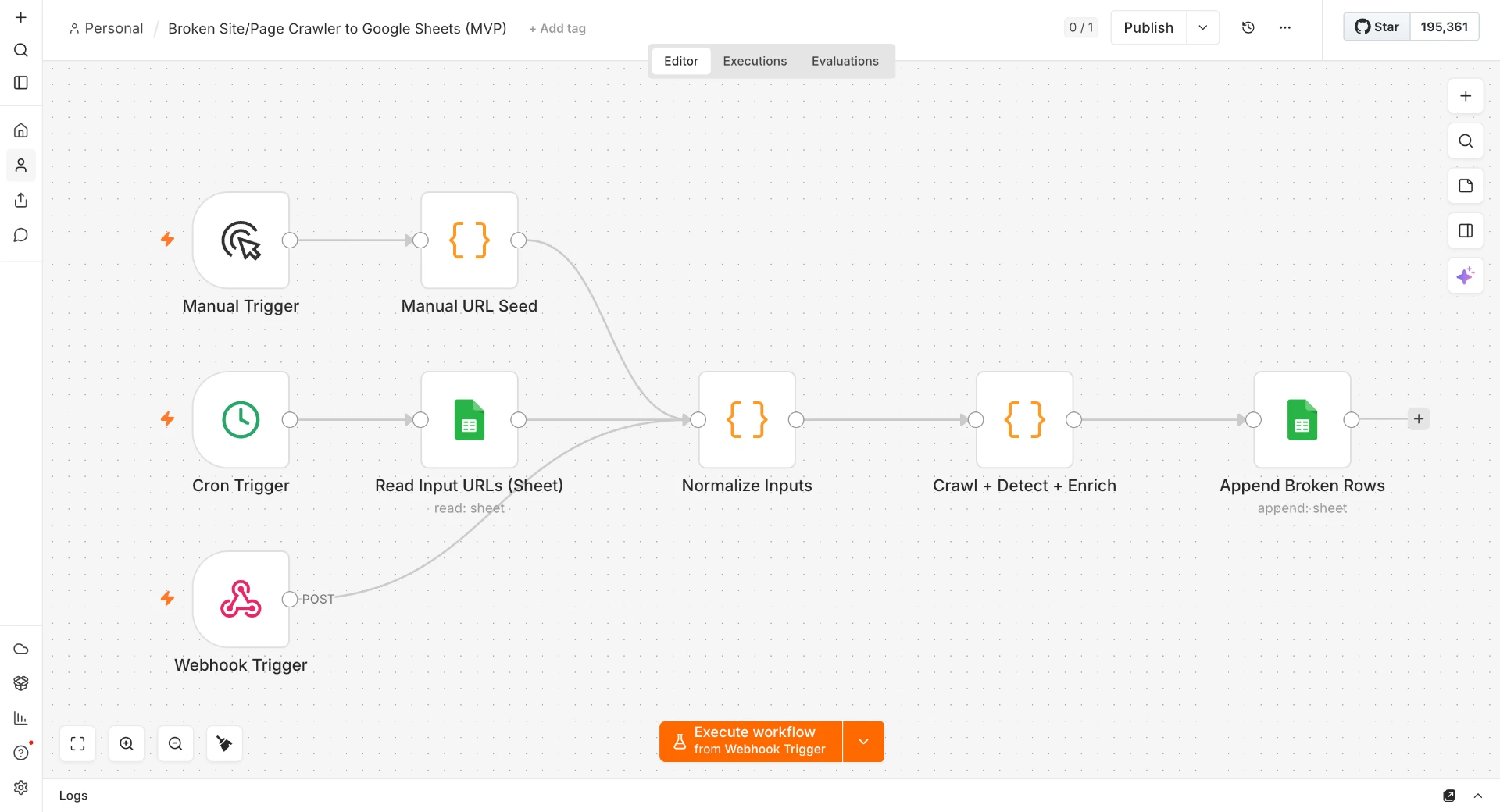
Task: Go to Home in the left sidebar
Action: click(x=21, y=130)
